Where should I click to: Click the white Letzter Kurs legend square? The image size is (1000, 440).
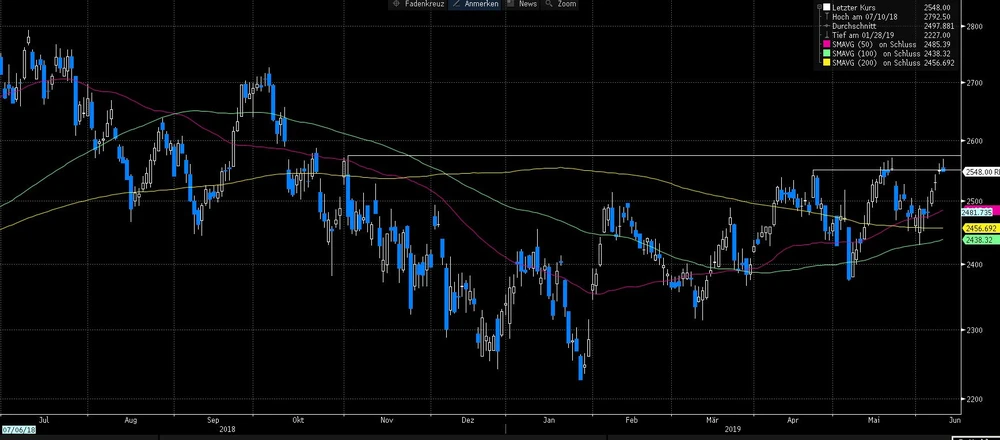[x=826, y=8]
